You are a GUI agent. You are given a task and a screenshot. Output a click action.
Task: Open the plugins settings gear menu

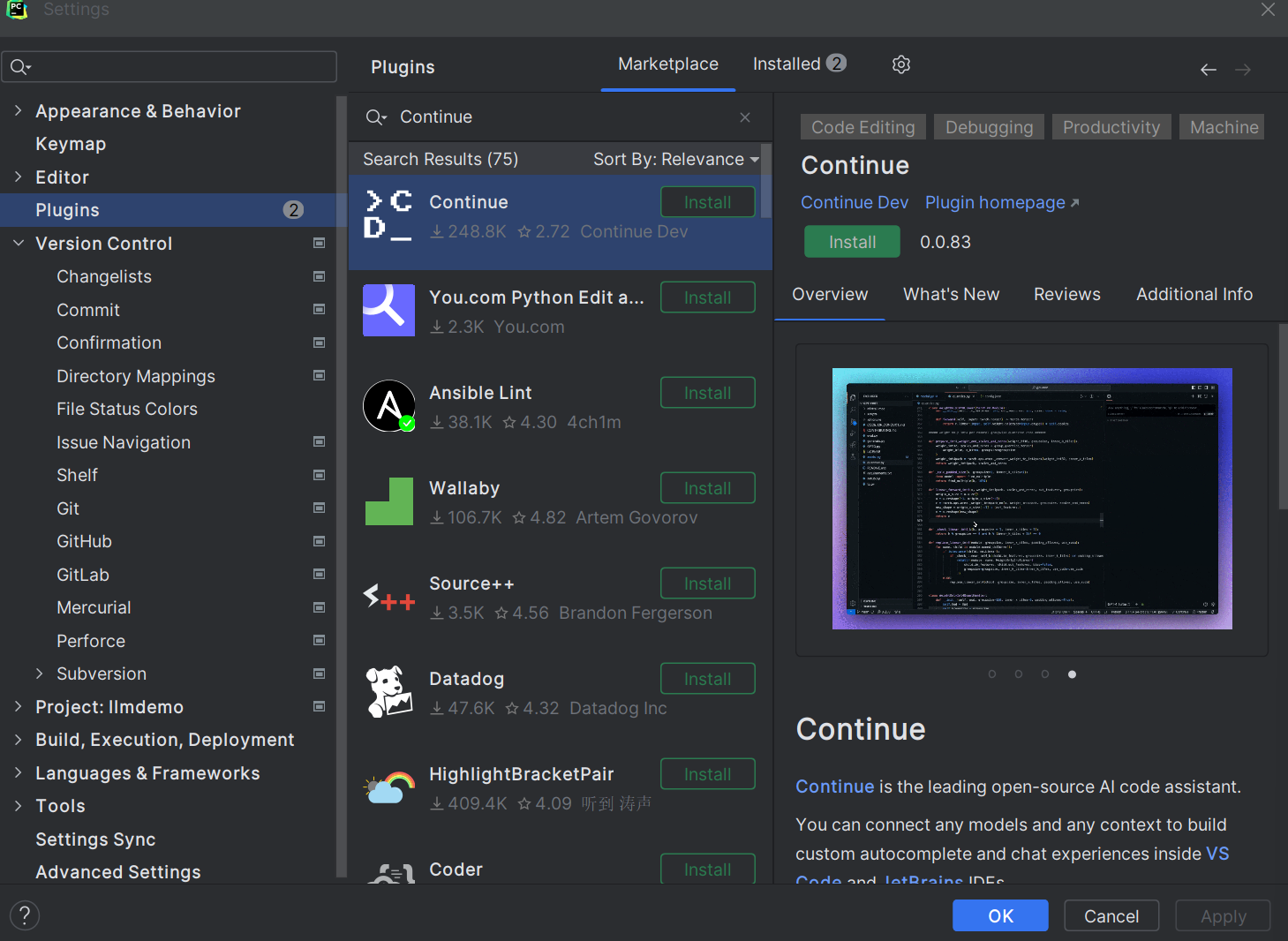(900, 64)
